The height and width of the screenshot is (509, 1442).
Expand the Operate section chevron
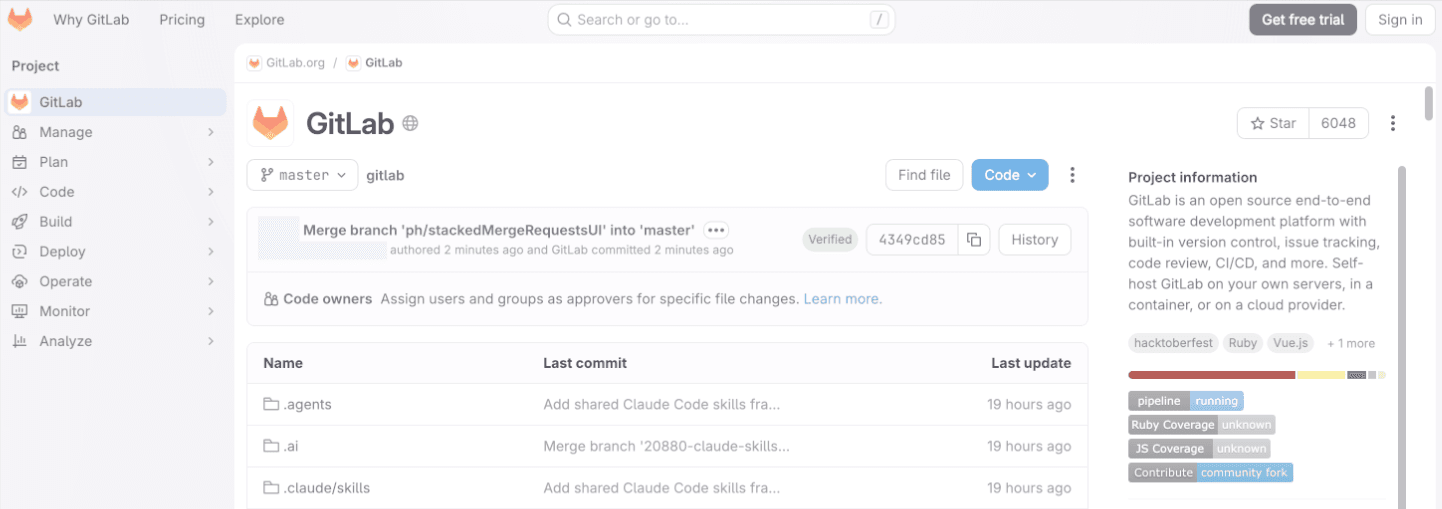click(x=211, y=282)
